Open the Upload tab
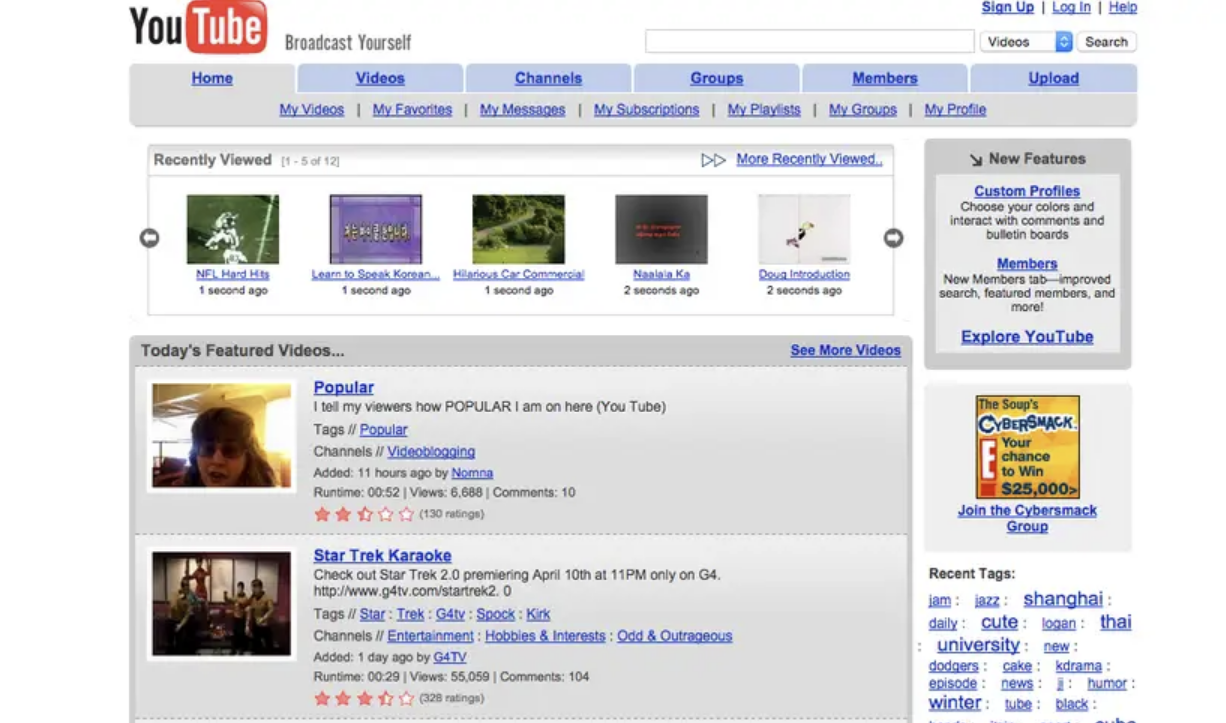This screenshot has width=1226, height=723. click(1053, 78)
